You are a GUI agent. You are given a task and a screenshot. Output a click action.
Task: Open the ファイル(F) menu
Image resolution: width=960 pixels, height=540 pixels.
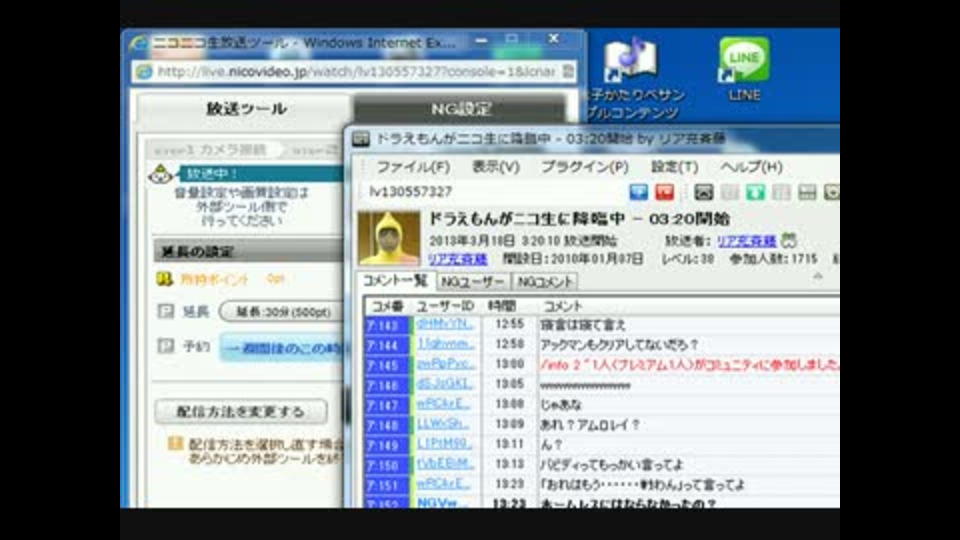click(x=413, y=167)
